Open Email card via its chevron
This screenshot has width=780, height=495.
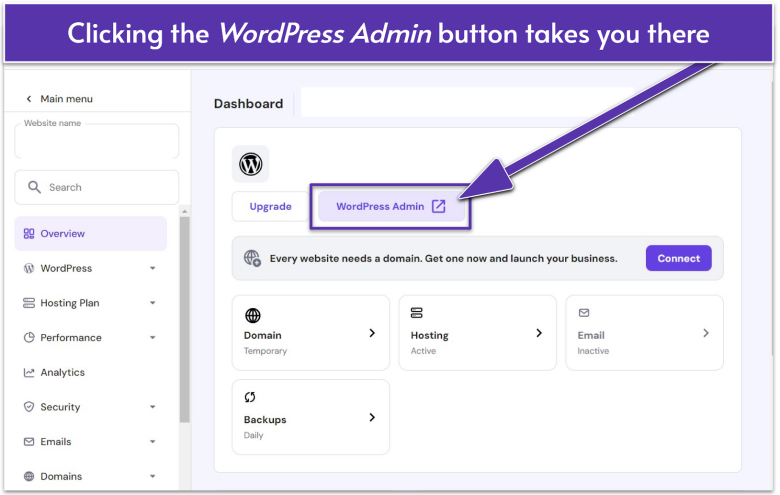point(706,333)
